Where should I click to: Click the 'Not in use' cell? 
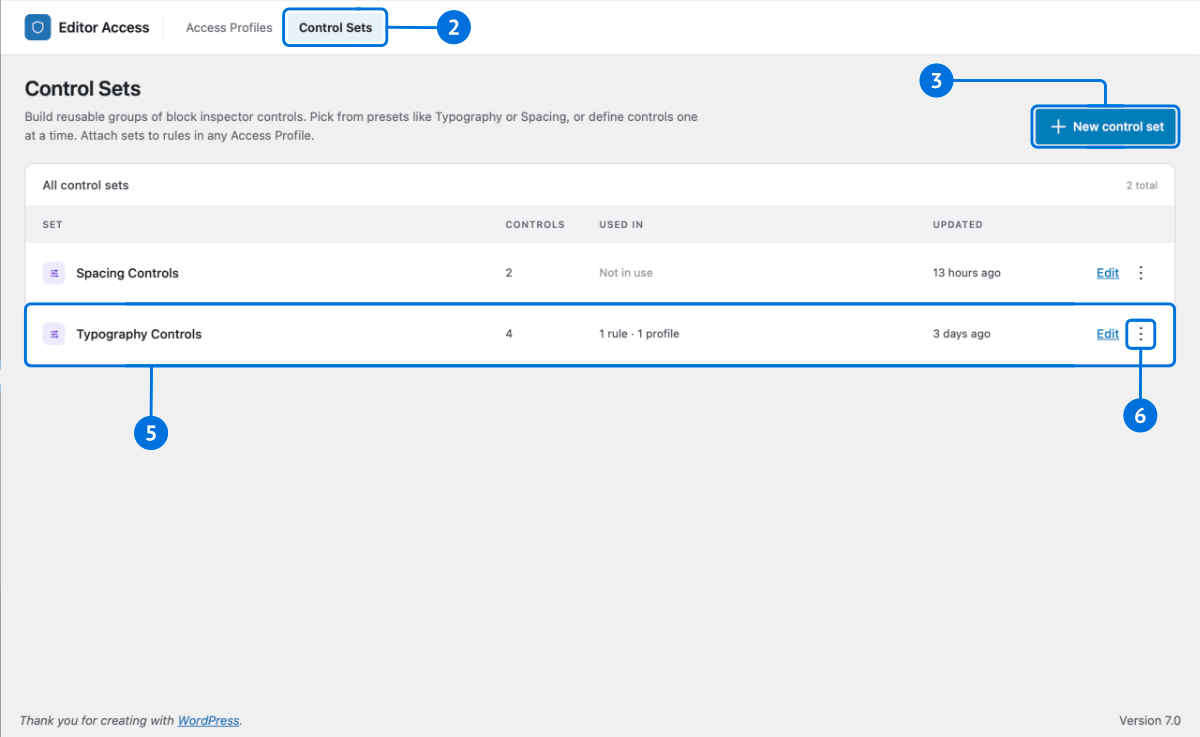tap(626, 273)
